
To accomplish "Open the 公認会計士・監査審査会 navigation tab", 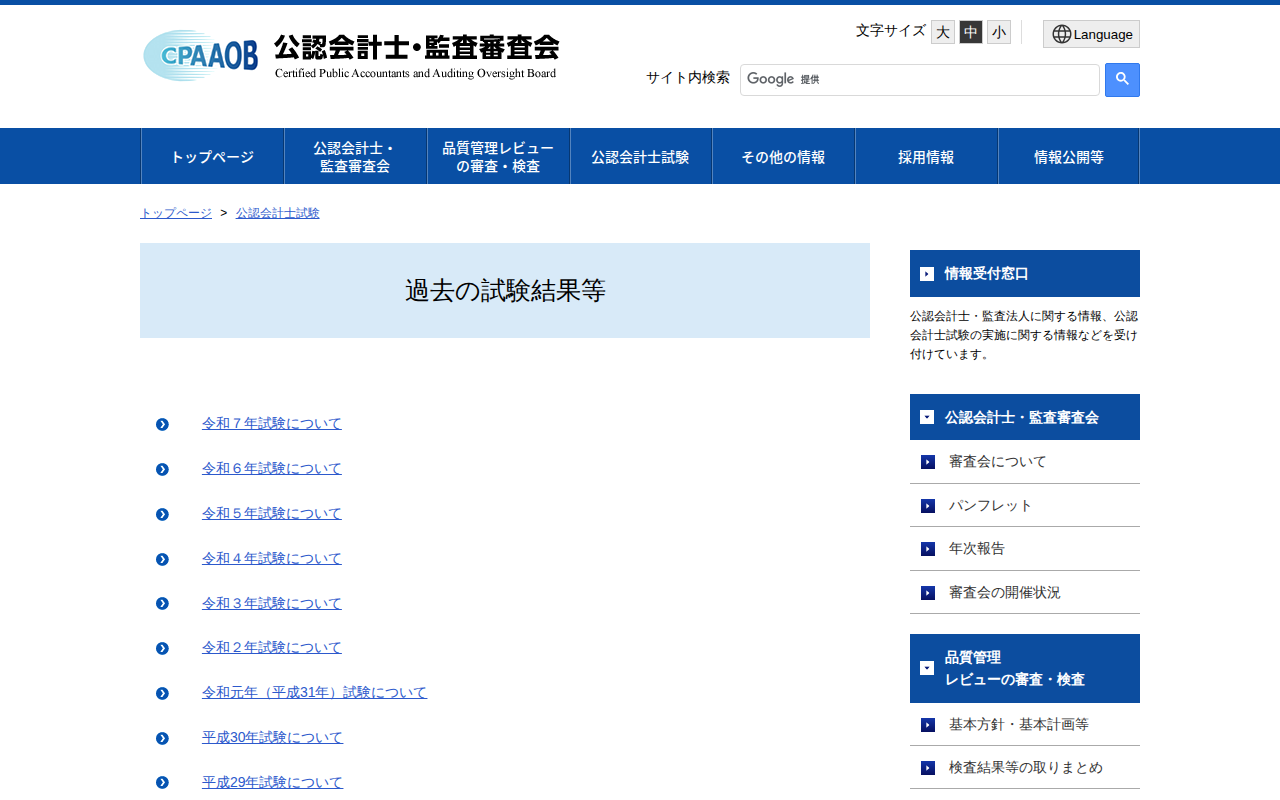I will (356, 156).
